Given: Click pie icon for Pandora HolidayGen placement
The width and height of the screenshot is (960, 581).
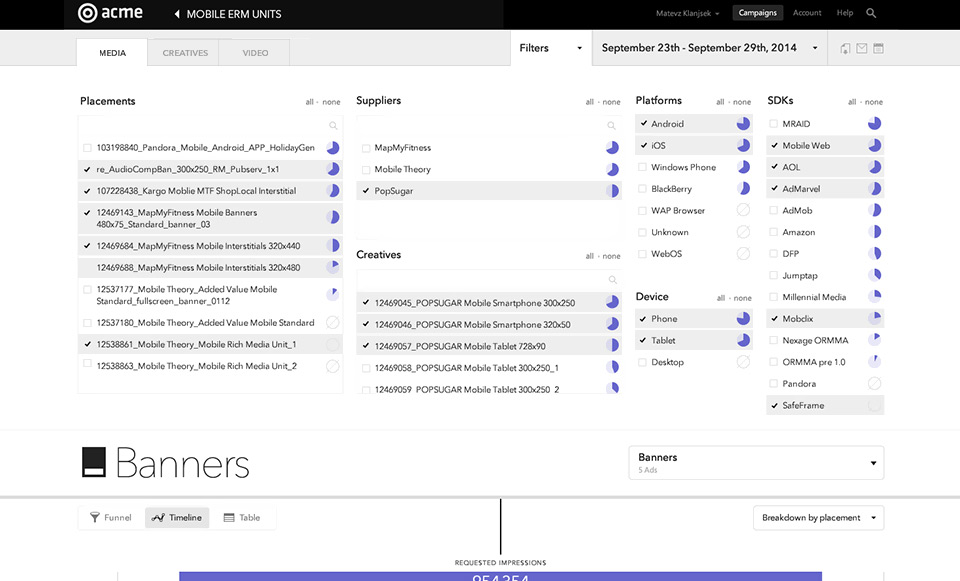Looking at the screenshot, I should click(332, 148).
